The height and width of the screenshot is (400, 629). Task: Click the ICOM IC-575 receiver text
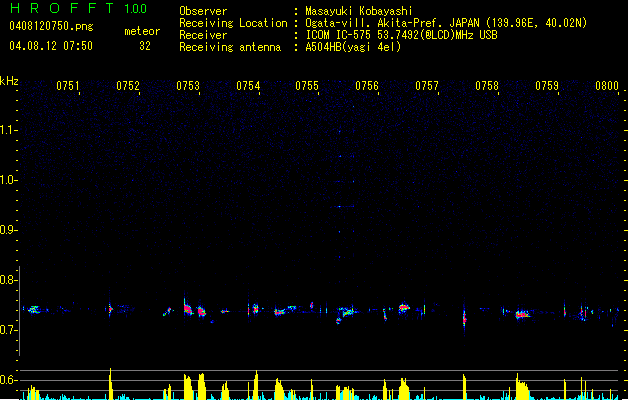(401, 35)
